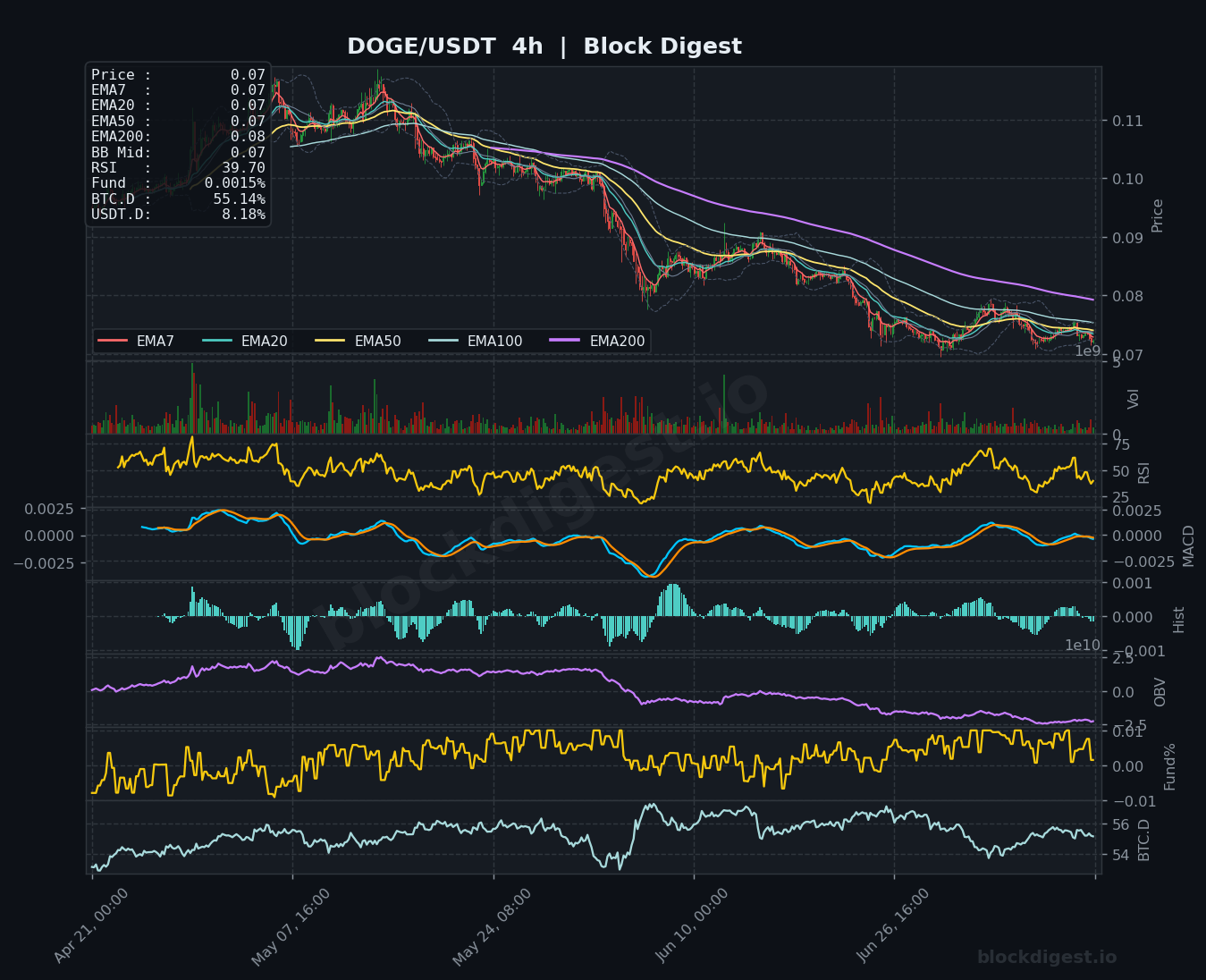Click the BTC.D panel axis label
Image resolution: width=1206 pixels, height=980 pixels.
click(x=1144, y=840)
